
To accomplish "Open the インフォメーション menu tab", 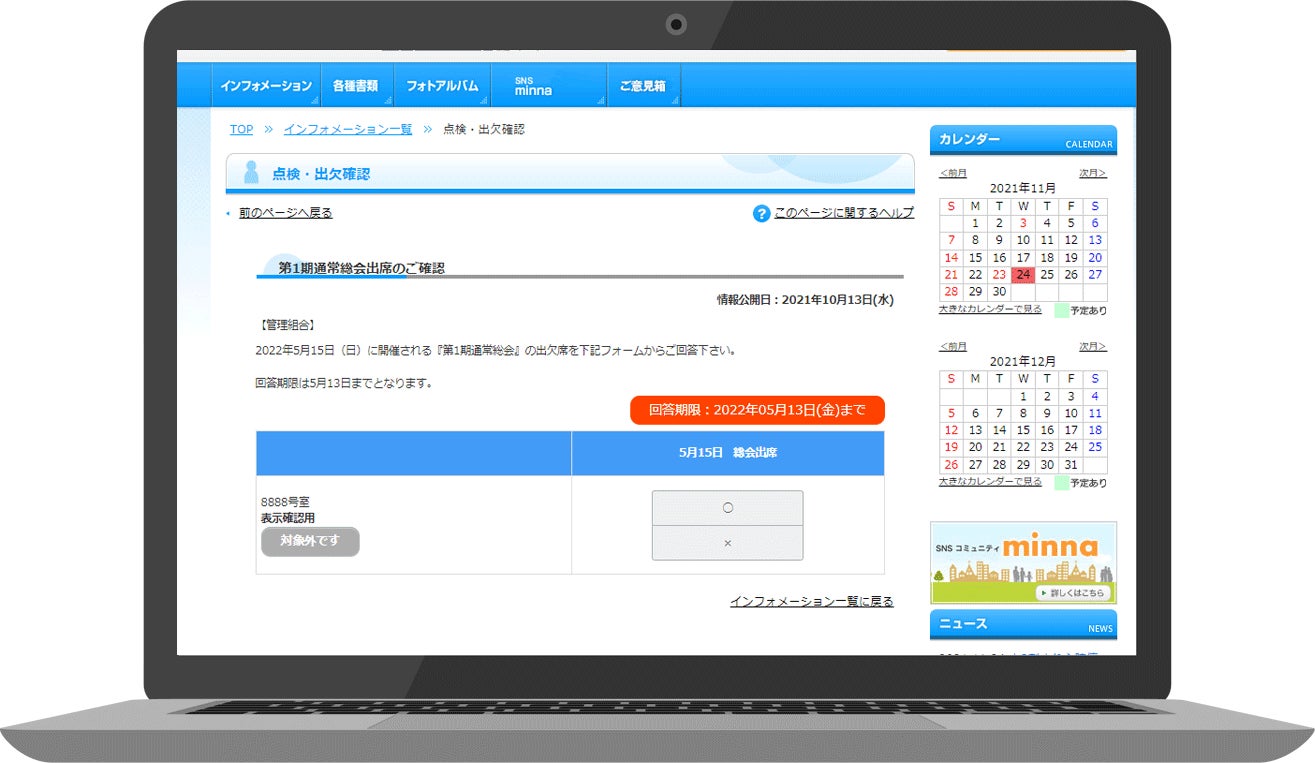I will (x=266, y=86).
